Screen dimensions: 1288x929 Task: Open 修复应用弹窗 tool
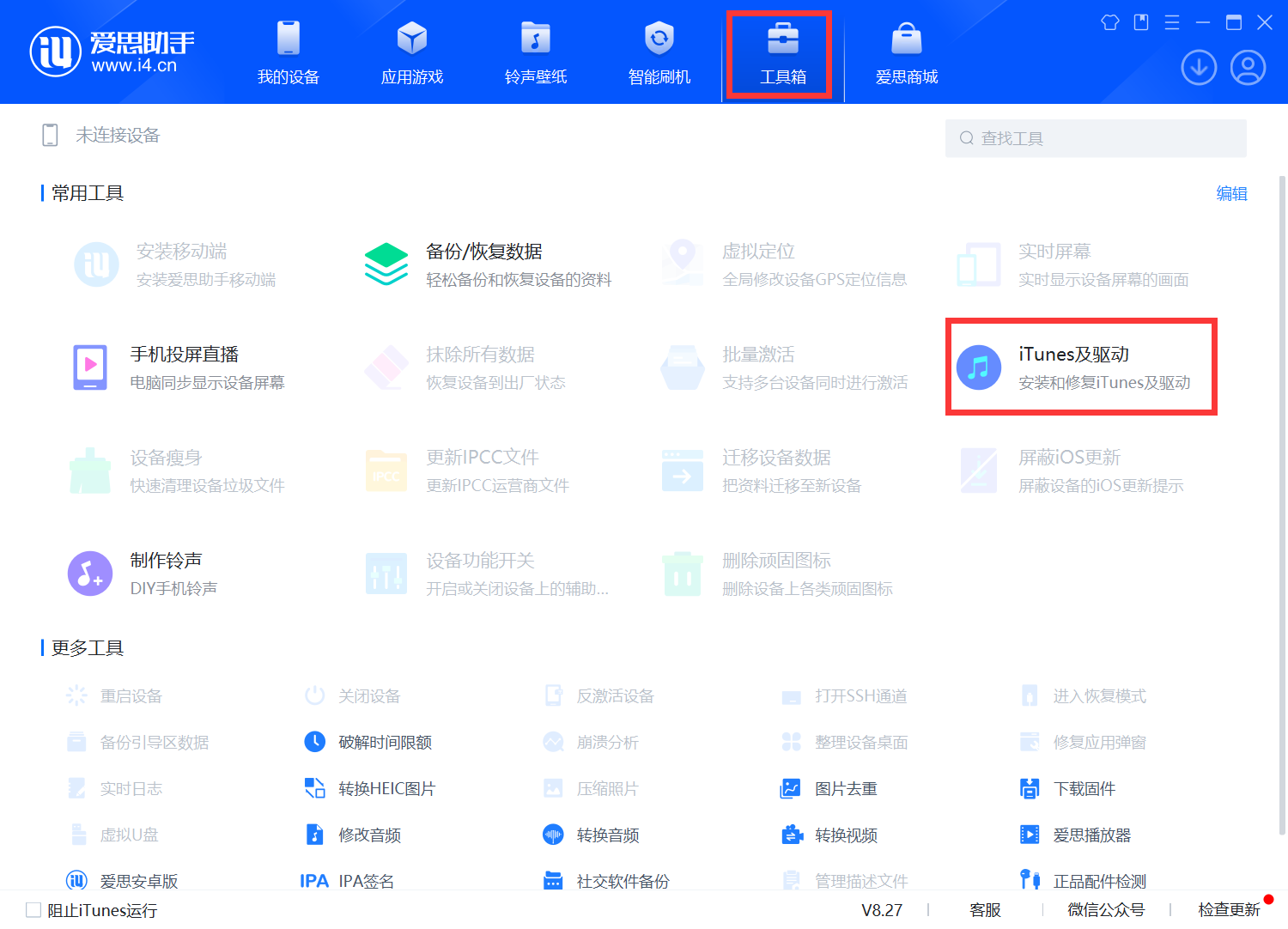pos(1083,742)
